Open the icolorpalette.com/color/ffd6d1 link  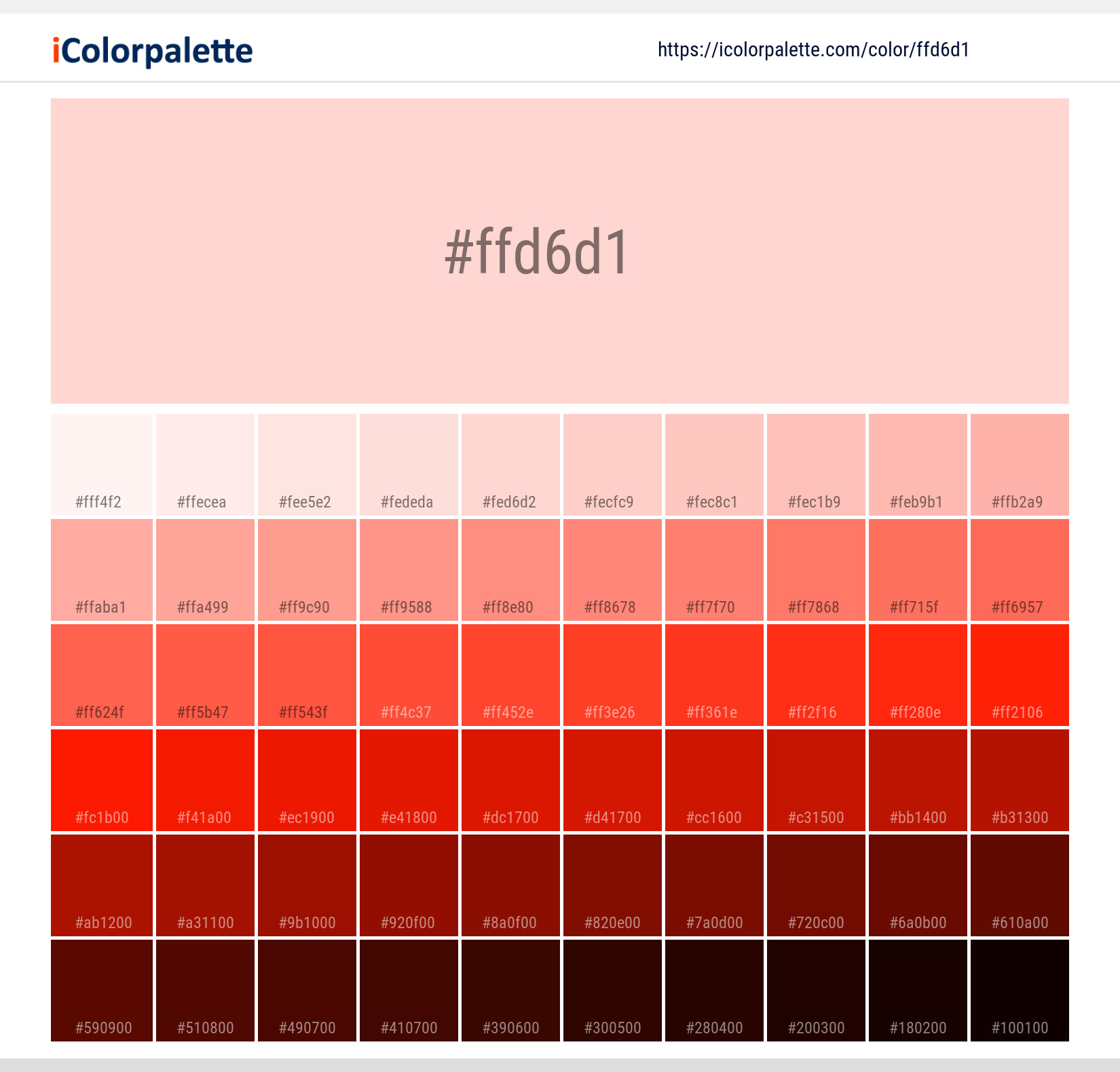[x=813, y=49]
